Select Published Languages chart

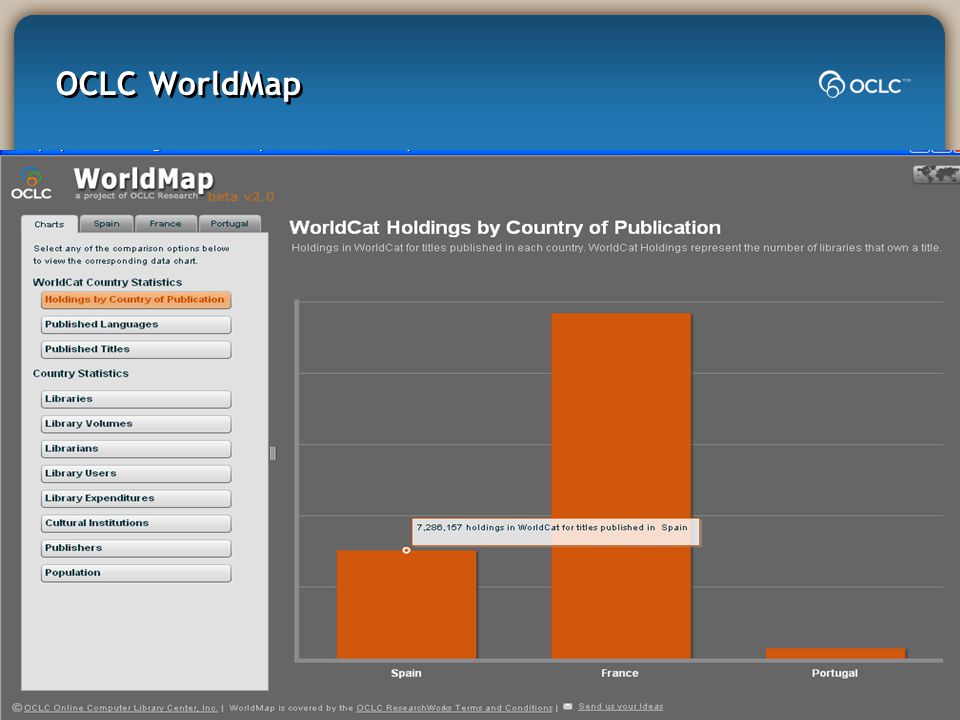click(x=136, y=324)
